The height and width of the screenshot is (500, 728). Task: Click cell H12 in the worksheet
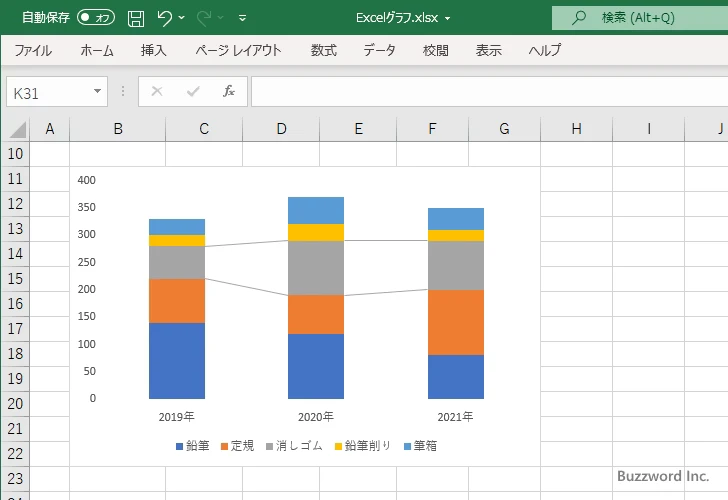pyautogui.click(x=577, y=204)
